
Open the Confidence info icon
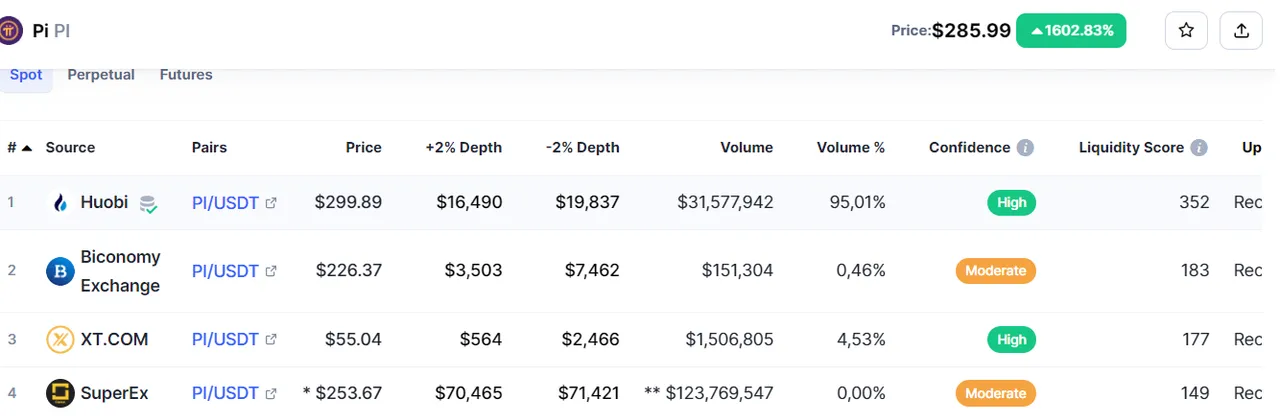[x=1025, y=148]
